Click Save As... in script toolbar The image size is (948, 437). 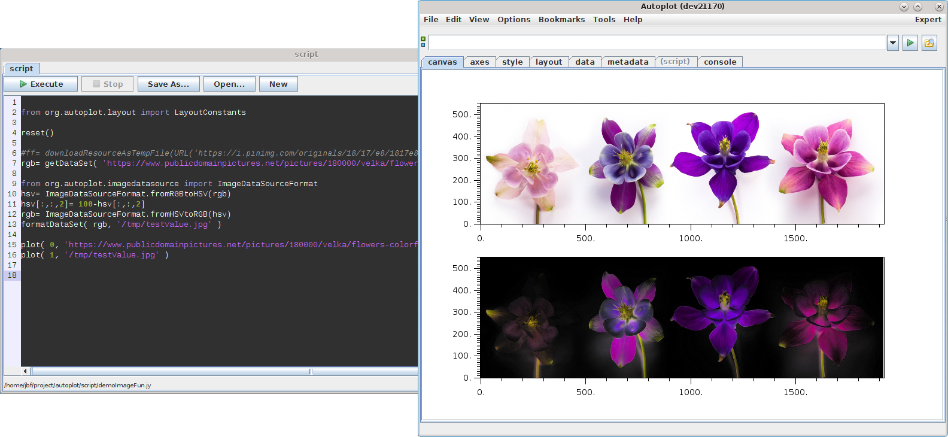point(167,85)
